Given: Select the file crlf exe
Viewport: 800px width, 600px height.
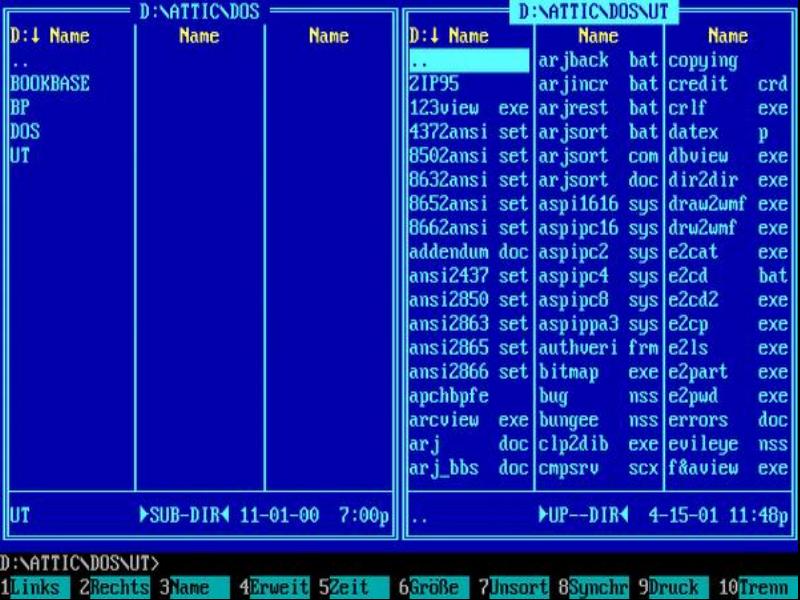Looking at the screenshot, I should (x=728, y=108).
